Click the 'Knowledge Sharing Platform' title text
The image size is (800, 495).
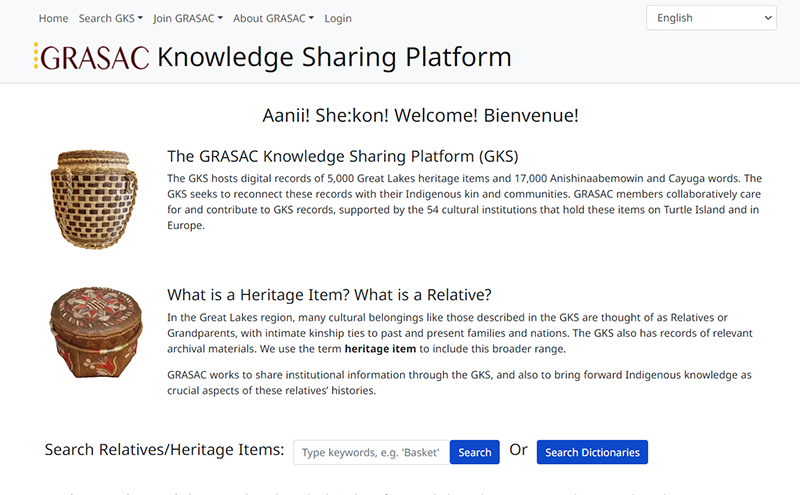pos(334,57)
